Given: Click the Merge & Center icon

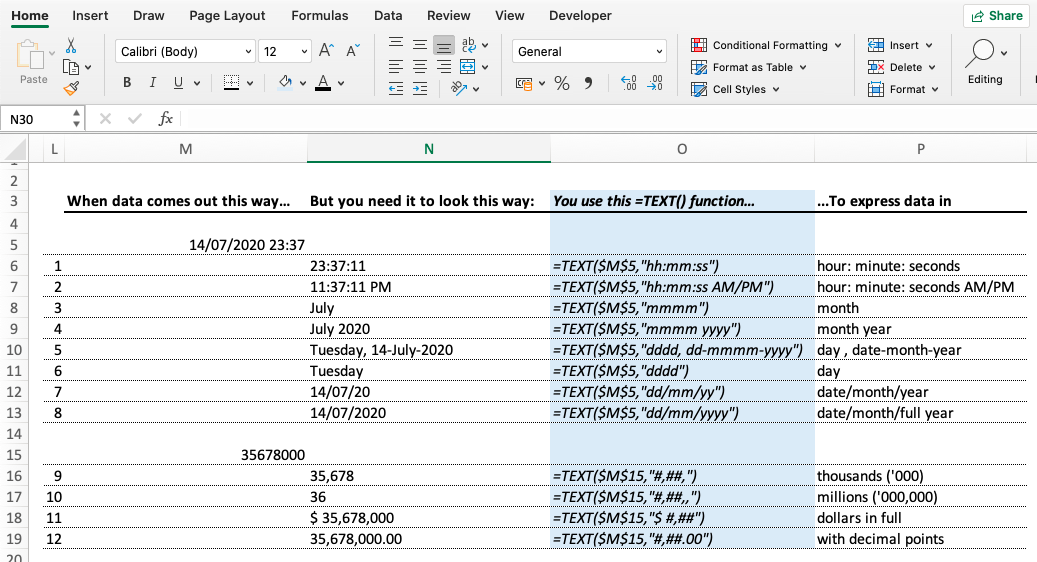Looking at the screenshot, I should [468, 67].
